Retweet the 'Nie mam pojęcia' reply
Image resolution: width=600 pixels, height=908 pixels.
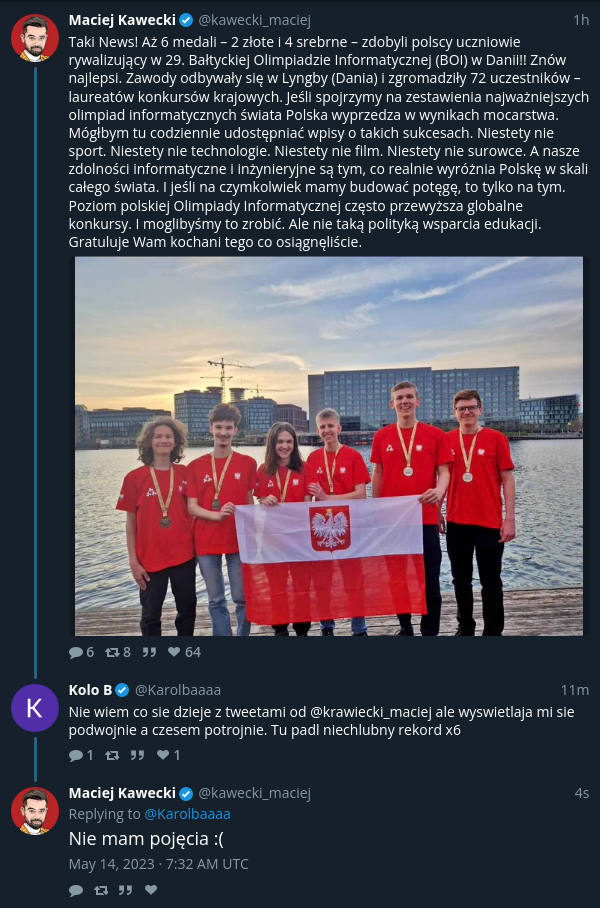101,890
